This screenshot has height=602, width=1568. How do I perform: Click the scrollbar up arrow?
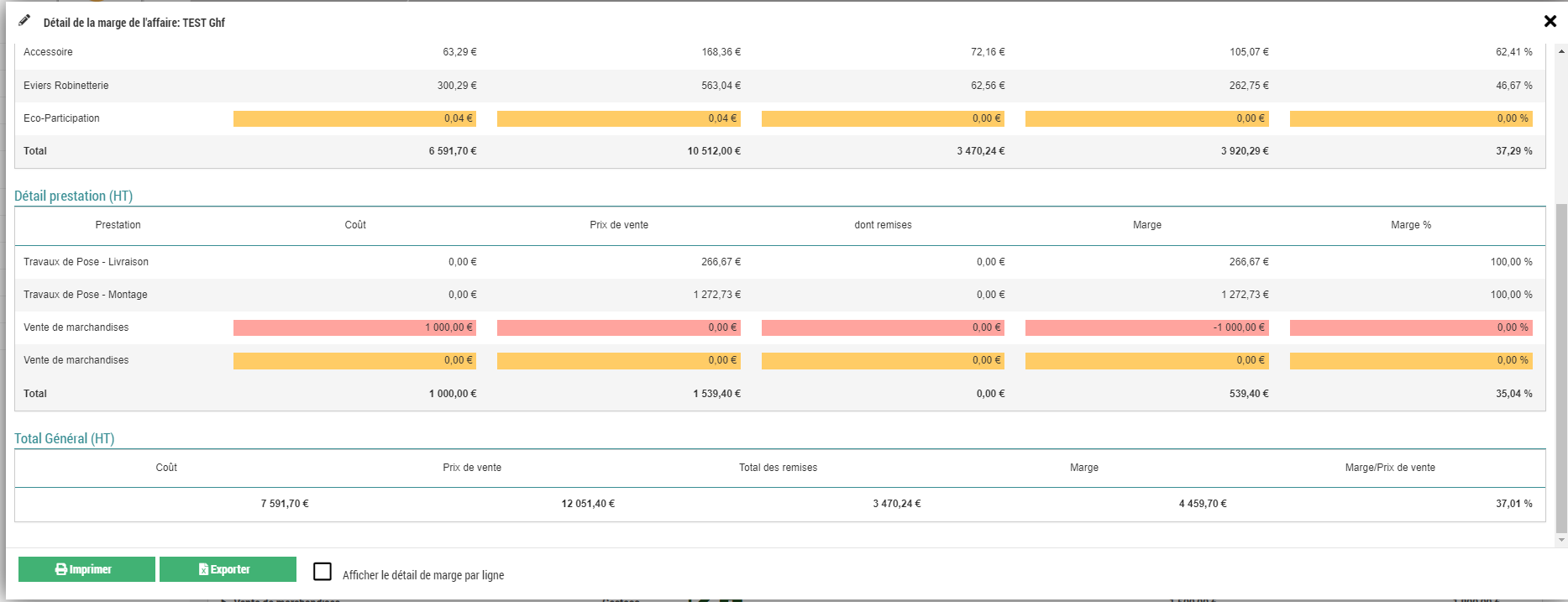click(1561, 51)
